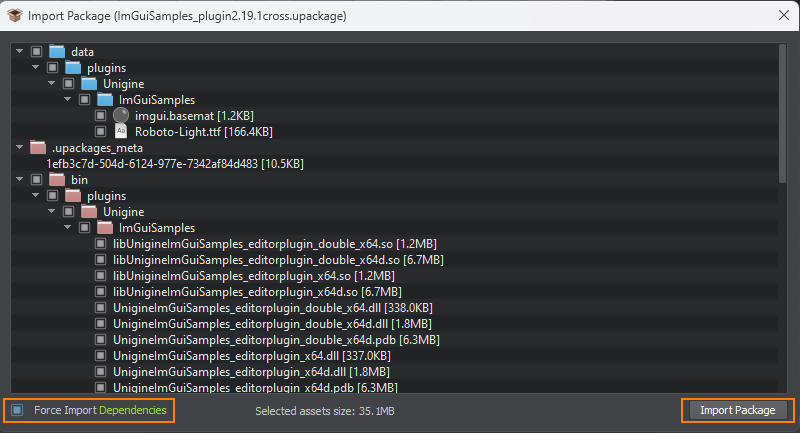Select the 1efb3c7d-504d-6124-977e-7342af84d483 entry
Viewport: 800px width, 433px height.
click(175, 164)
